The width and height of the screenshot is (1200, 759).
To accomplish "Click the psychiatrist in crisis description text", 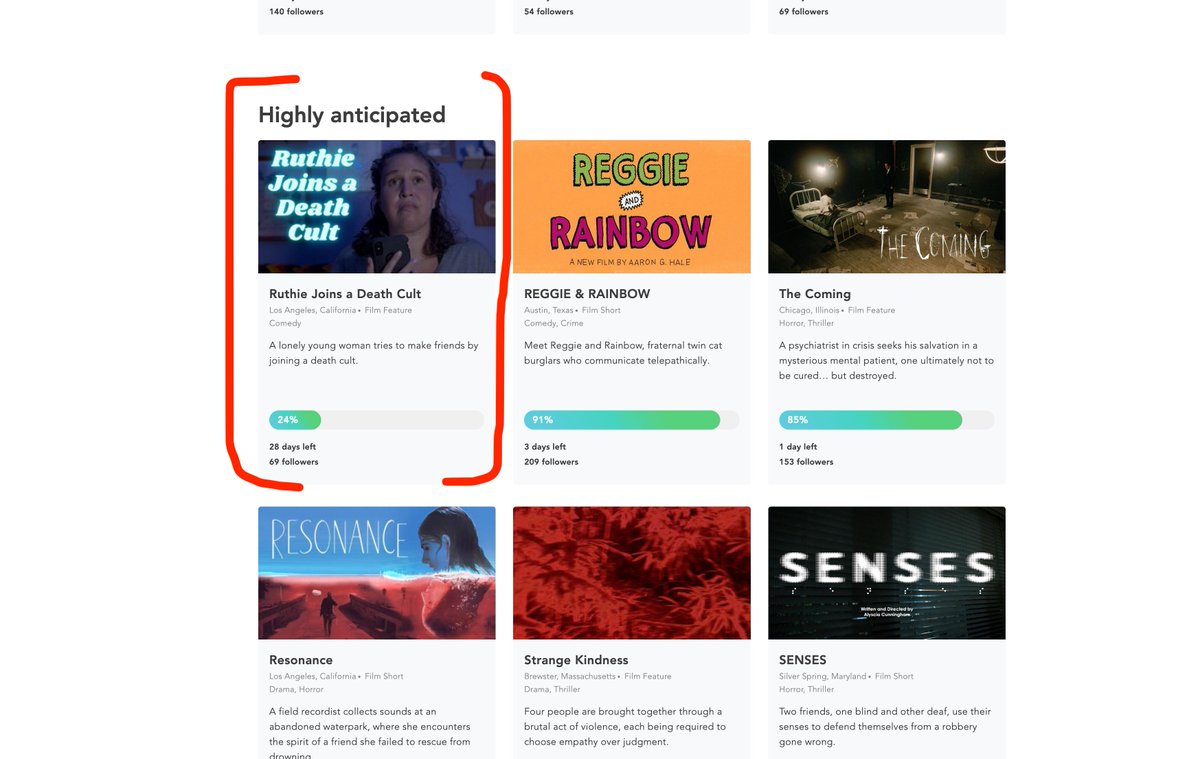I will click(886, 361).
